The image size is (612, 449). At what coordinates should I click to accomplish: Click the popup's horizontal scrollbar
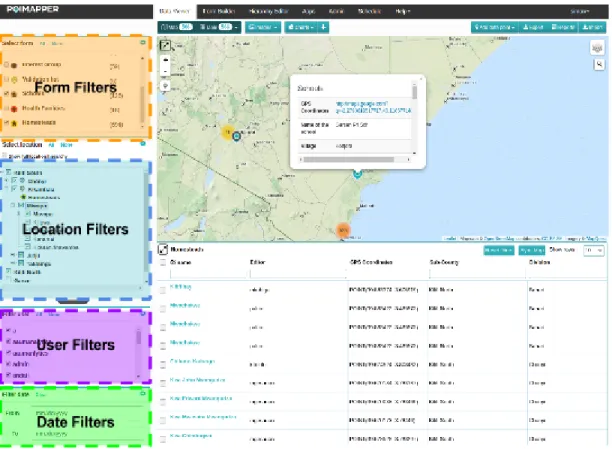349,159
